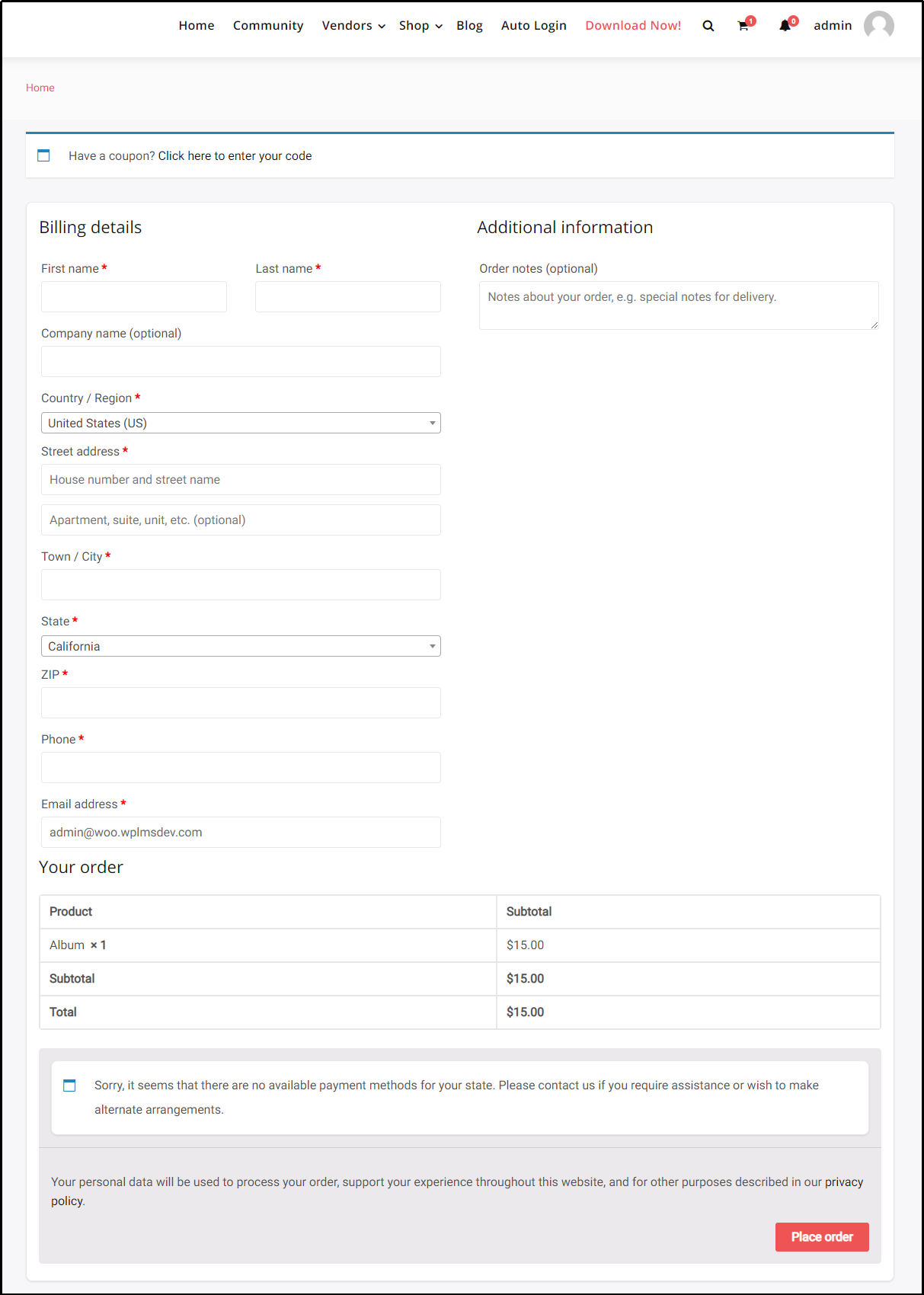Focus the Email address field

click(241, 832)
